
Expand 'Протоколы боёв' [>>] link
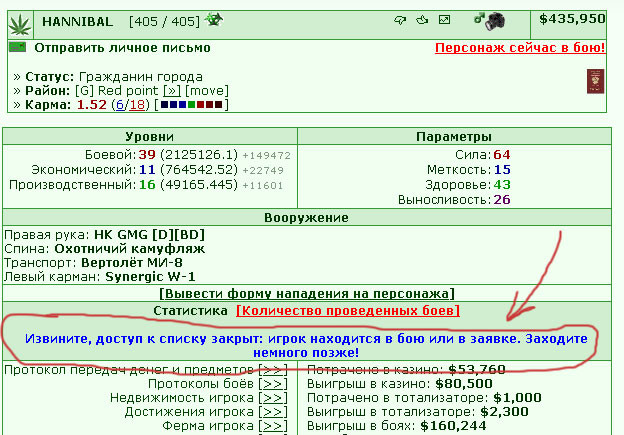click(273, 384)
